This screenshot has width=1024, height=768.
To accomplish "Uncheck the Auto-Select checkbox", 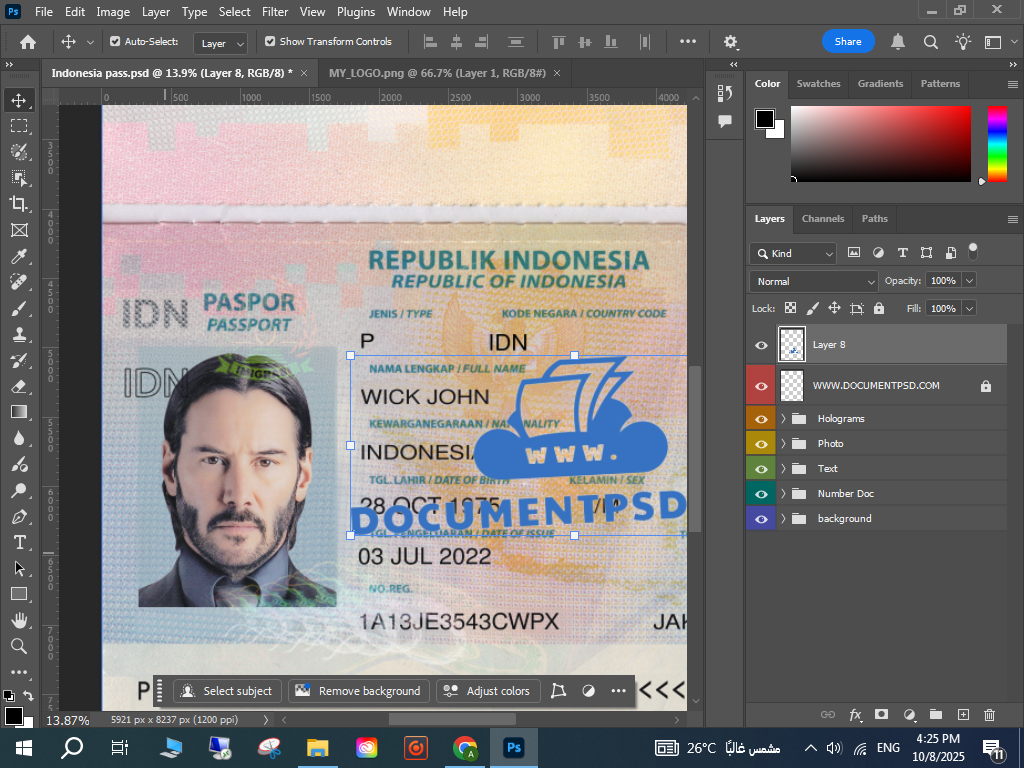I will click(x=115, y=42).
